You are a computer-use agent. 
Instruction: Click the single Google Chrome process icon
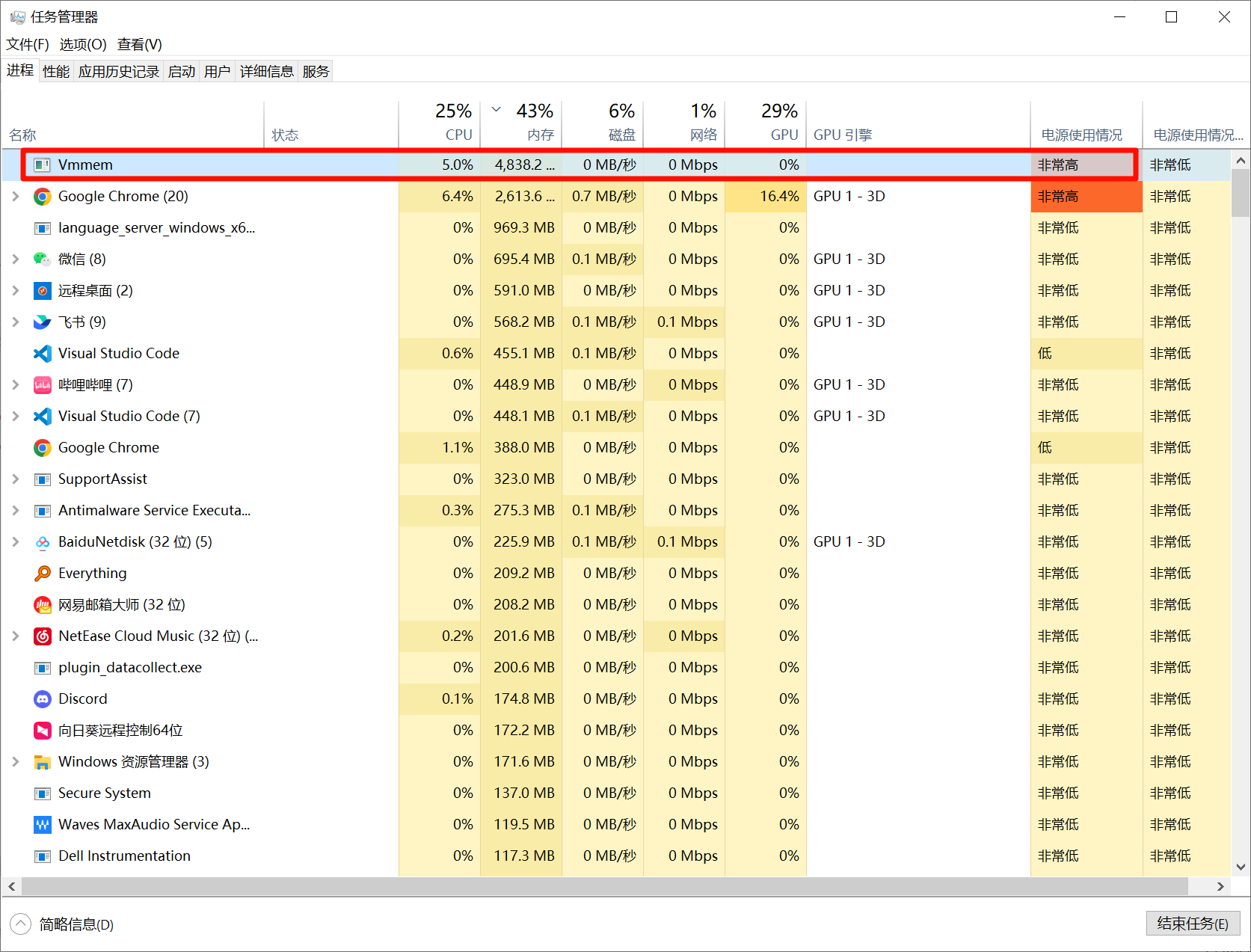[43, 448]
